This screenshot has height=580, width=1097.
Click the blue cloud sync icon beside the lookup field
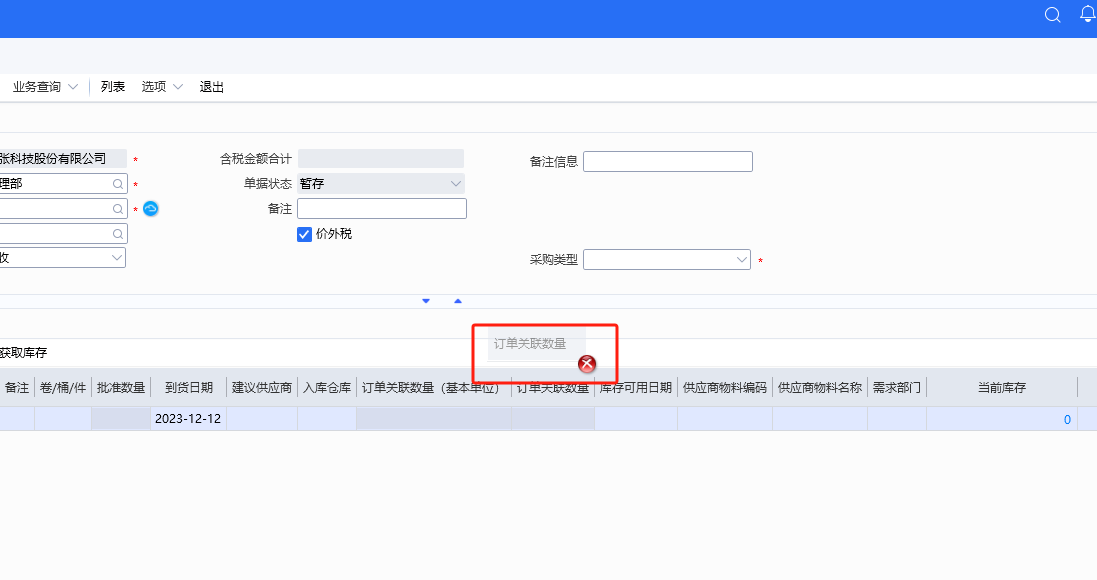(150, 208)
